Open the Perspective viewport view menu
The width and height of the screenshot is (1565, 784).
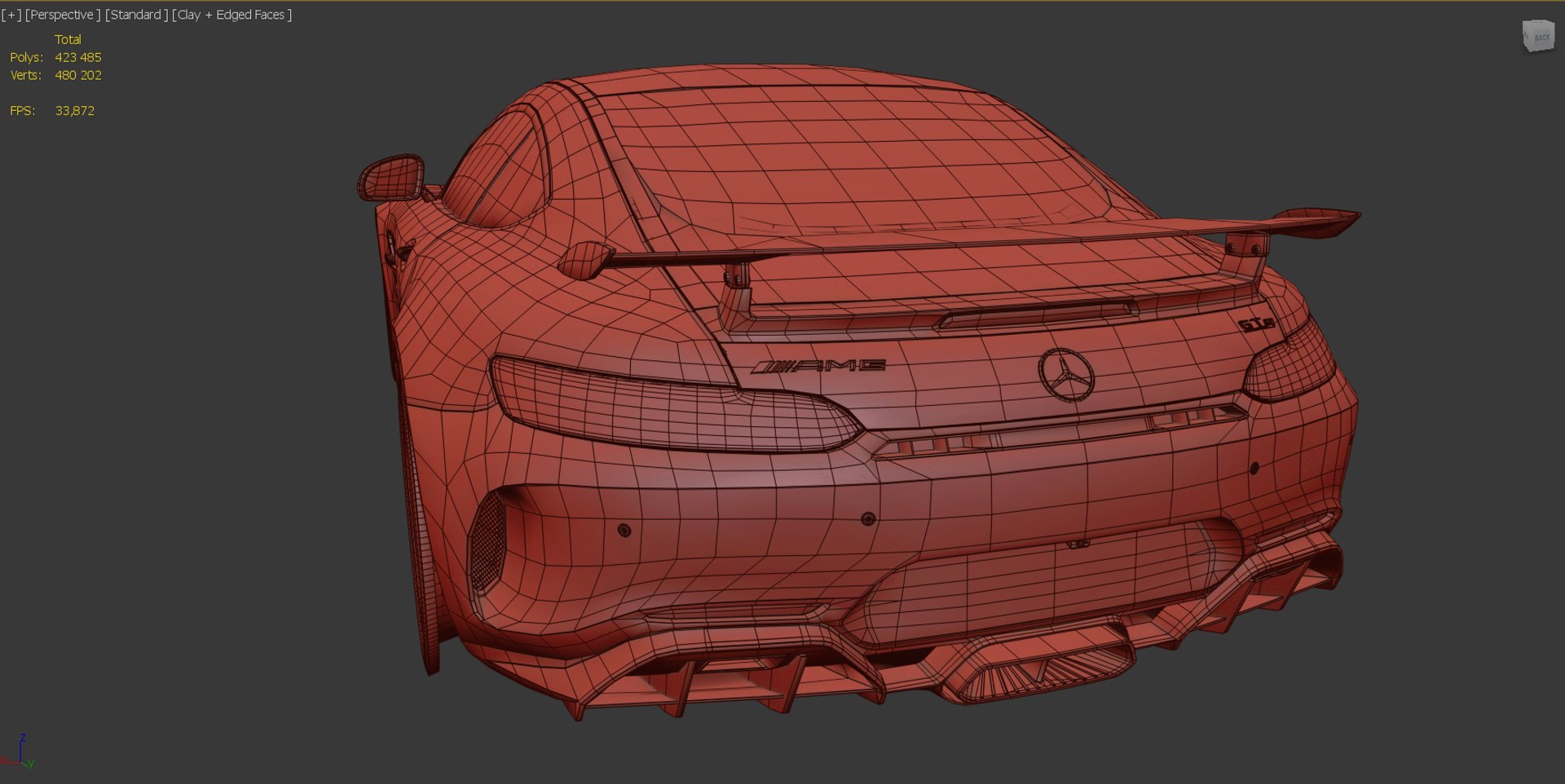[63, 15]
